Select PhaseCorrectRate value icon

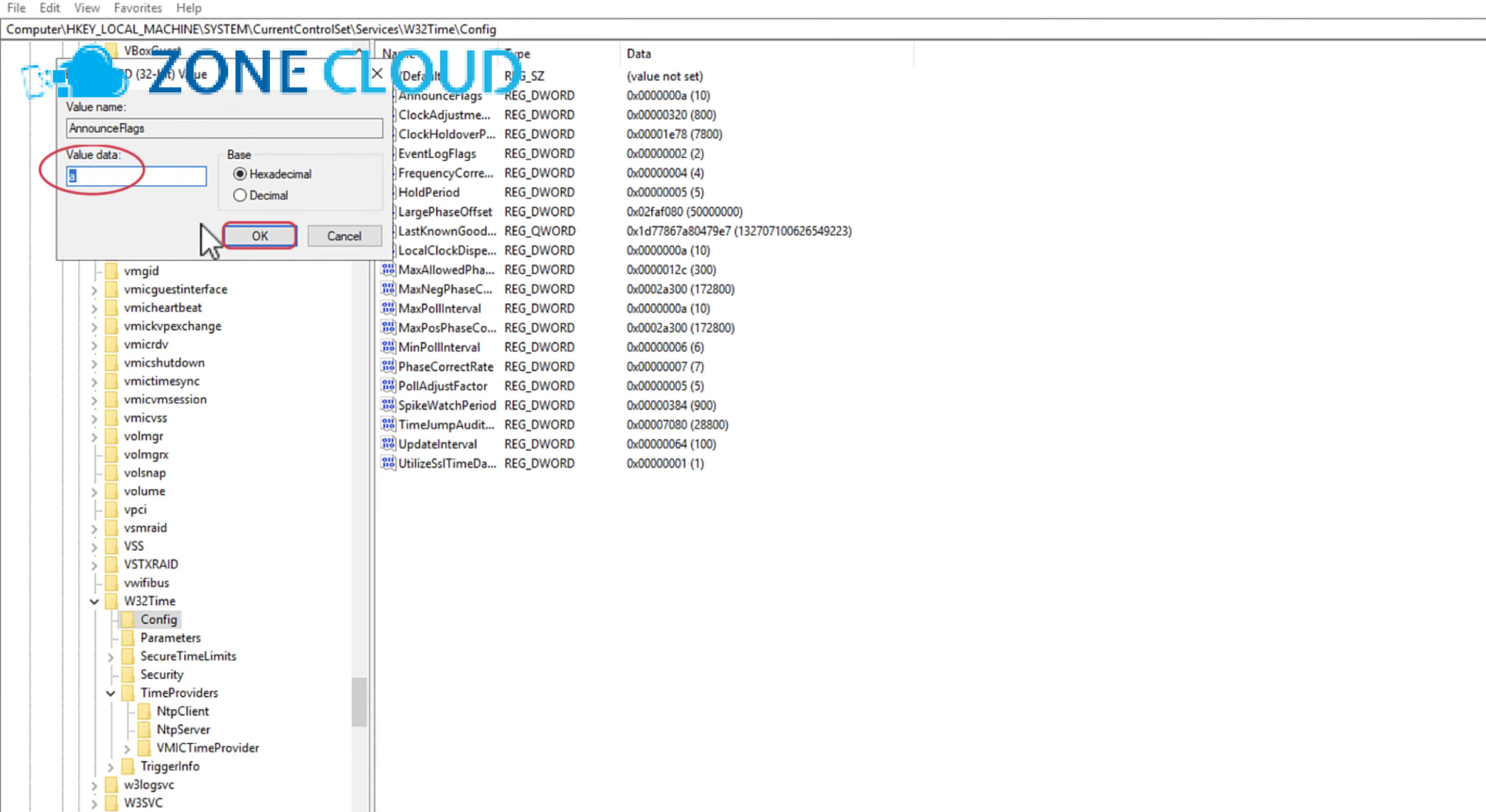pos(388,366)
